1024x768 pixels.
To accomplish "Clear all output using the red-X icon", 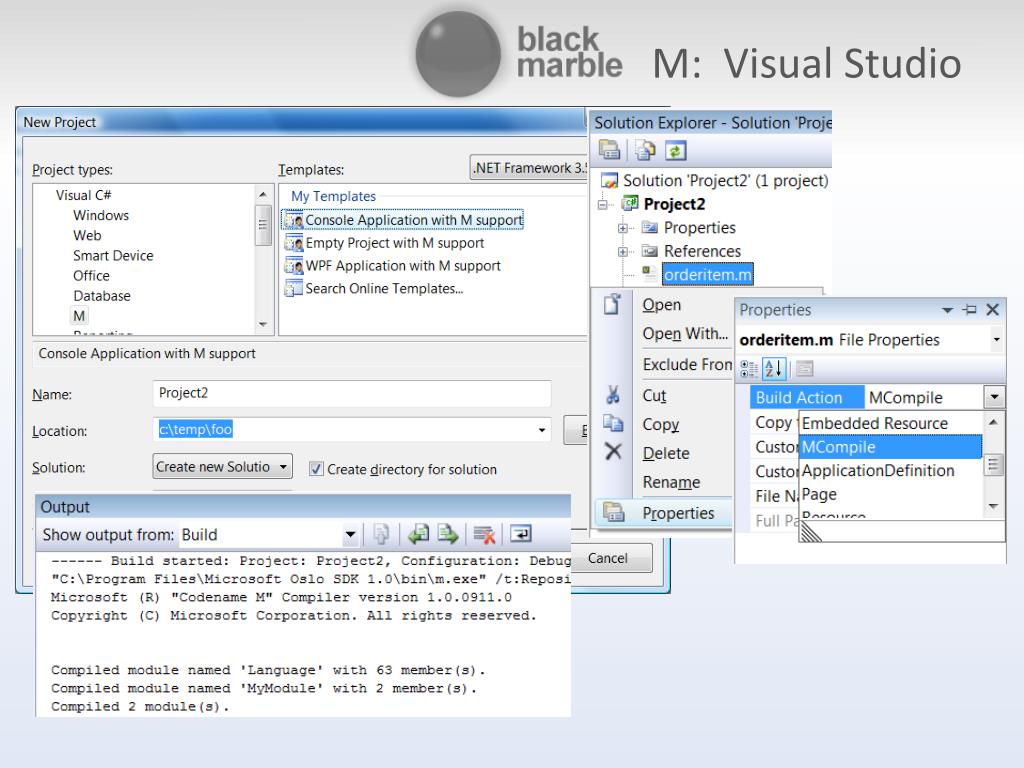I will (484, 534).
